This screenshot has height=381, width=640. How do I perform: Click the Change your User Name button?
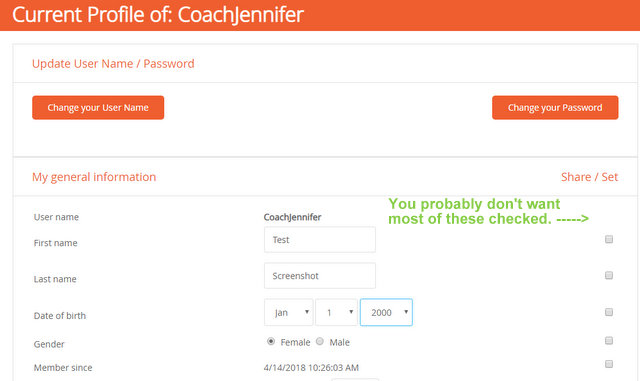coord(98,108)
